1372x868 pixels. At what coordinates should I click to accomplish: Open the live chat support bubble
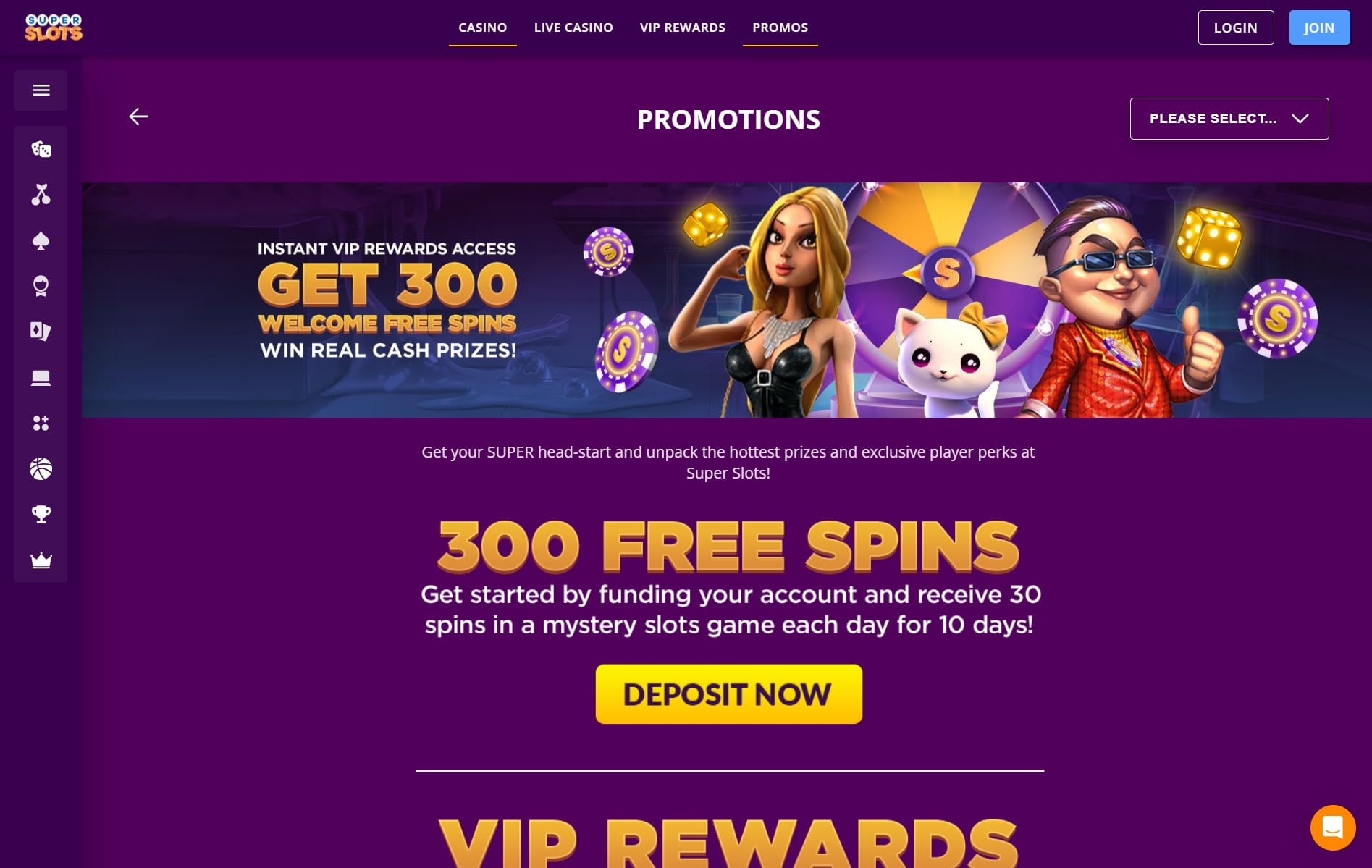pos(1333,827)
